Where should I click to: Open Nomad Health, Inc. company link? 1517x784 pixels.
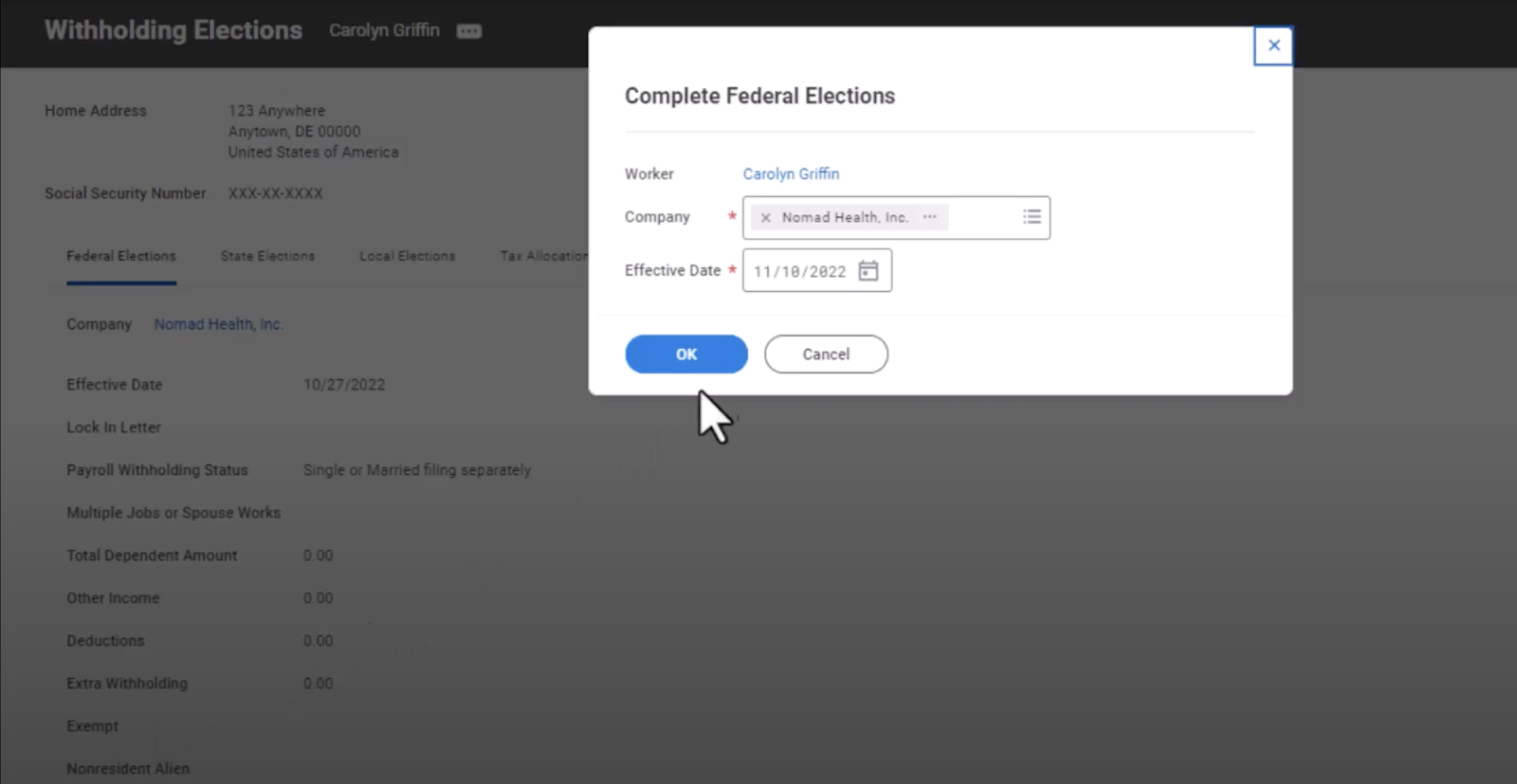pyautogui.click(x=219, y=324)
